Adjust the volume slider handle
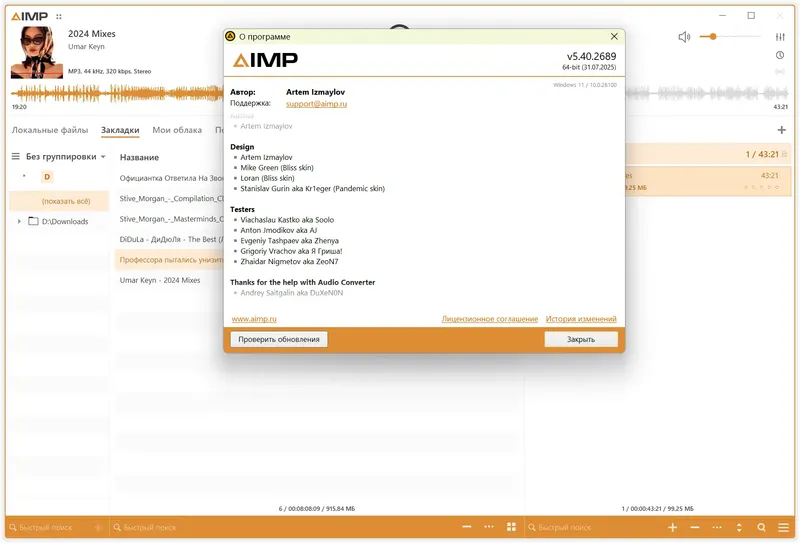800x543 pixels. [713, 37]
